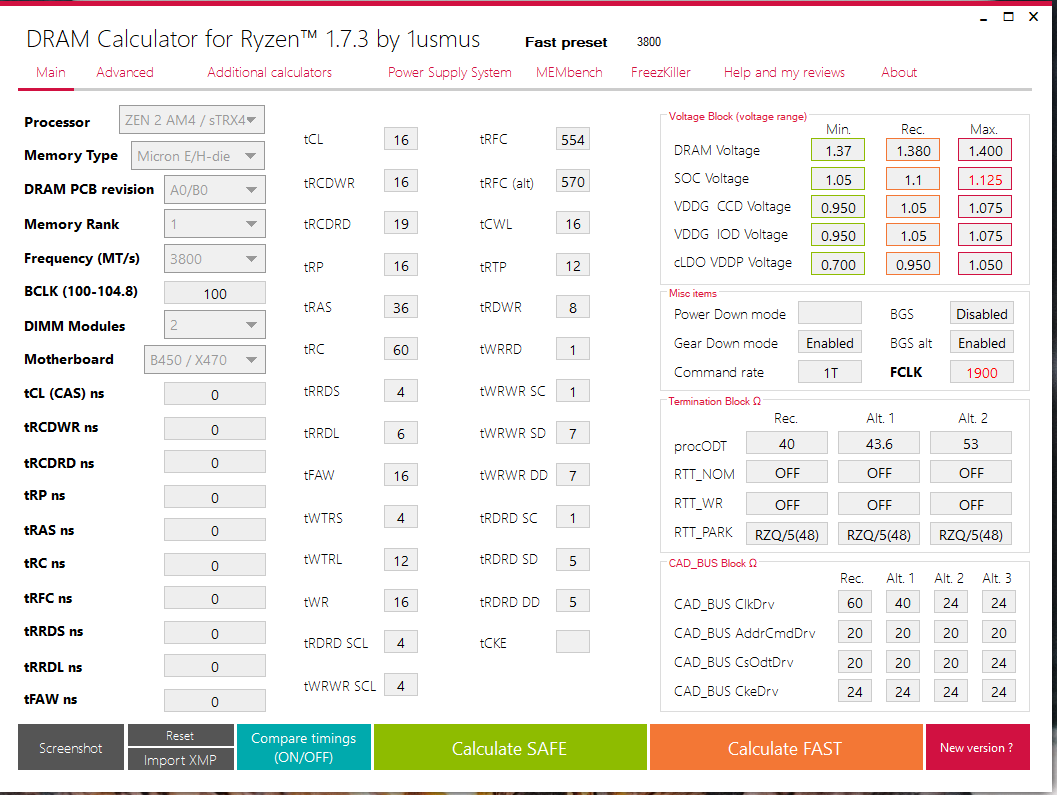Click the tRAS ns input field

coord(214,530)
